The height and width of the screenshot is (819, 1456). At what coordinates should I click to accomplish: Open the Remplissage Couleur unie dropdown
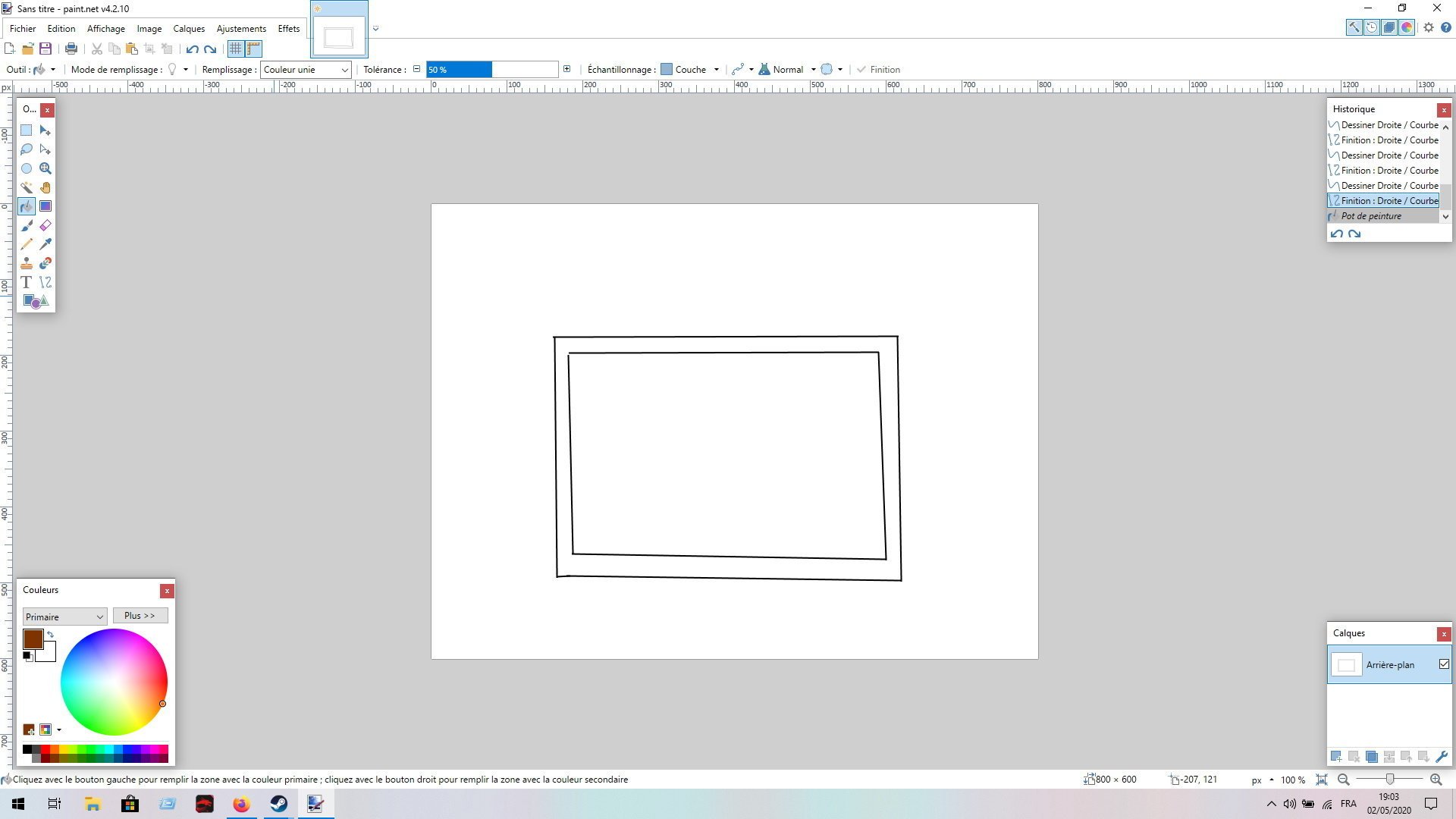pyautogui.click(x=306, y=70)
